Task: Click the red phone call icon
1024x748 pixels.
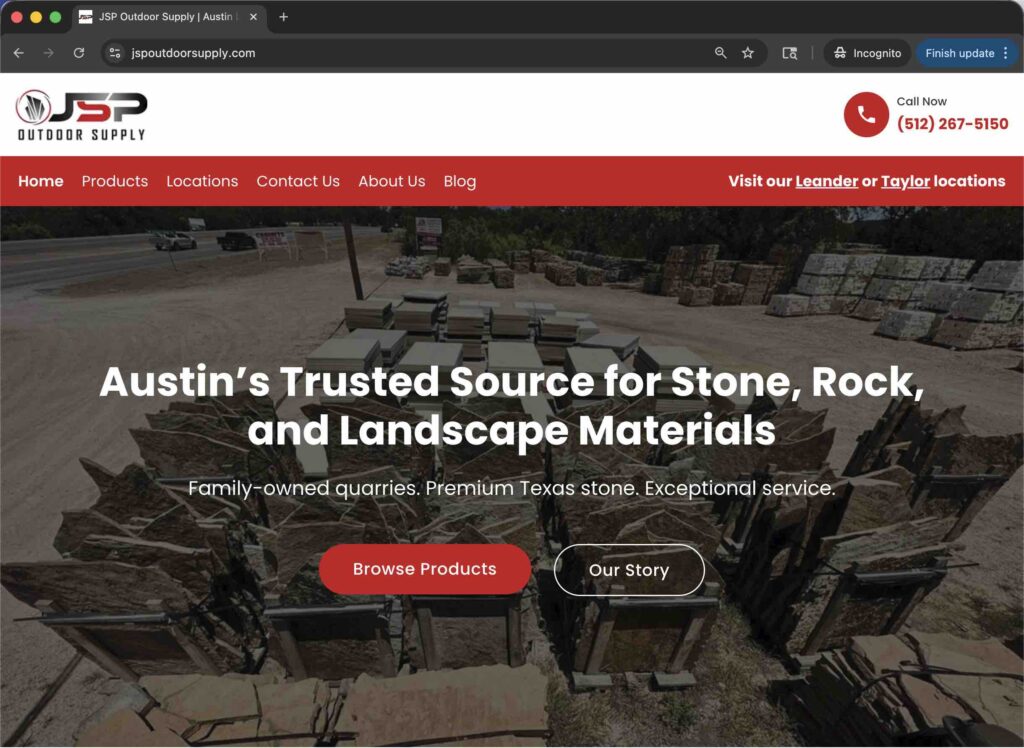Action: tap(866, 115)
